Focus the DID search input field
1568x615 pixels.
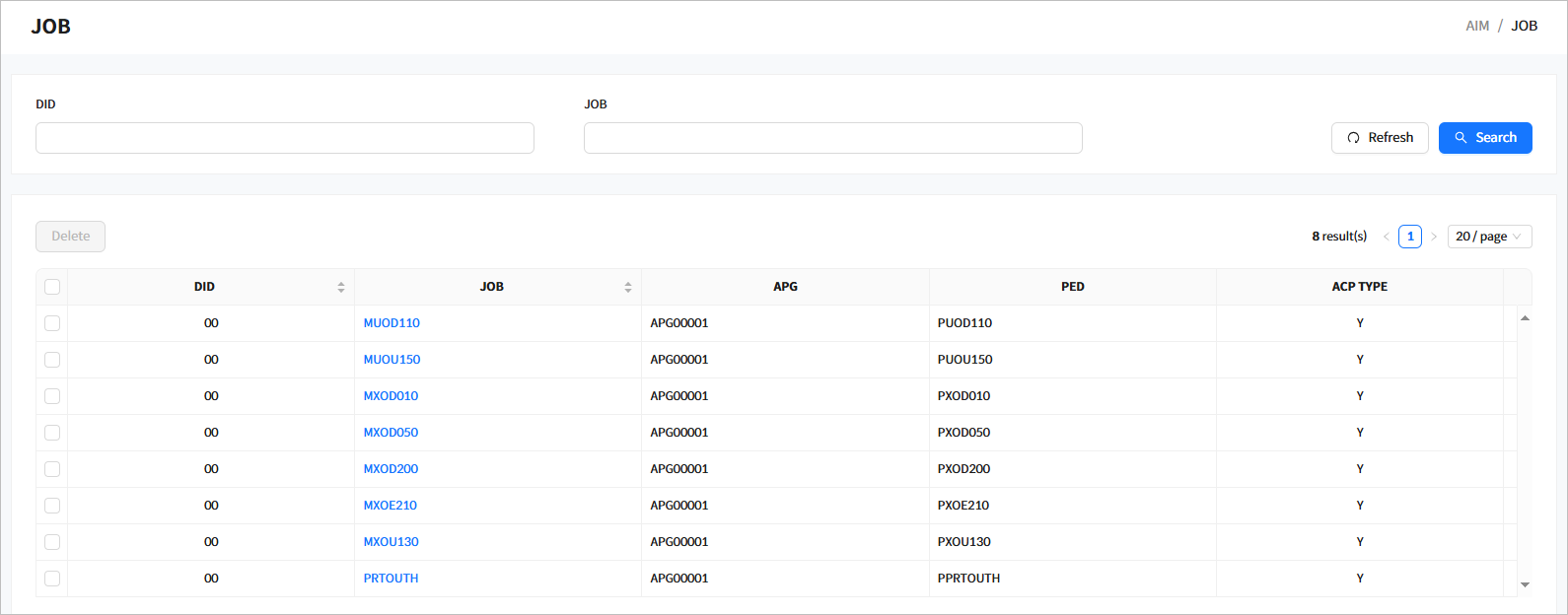pos(284,138)
